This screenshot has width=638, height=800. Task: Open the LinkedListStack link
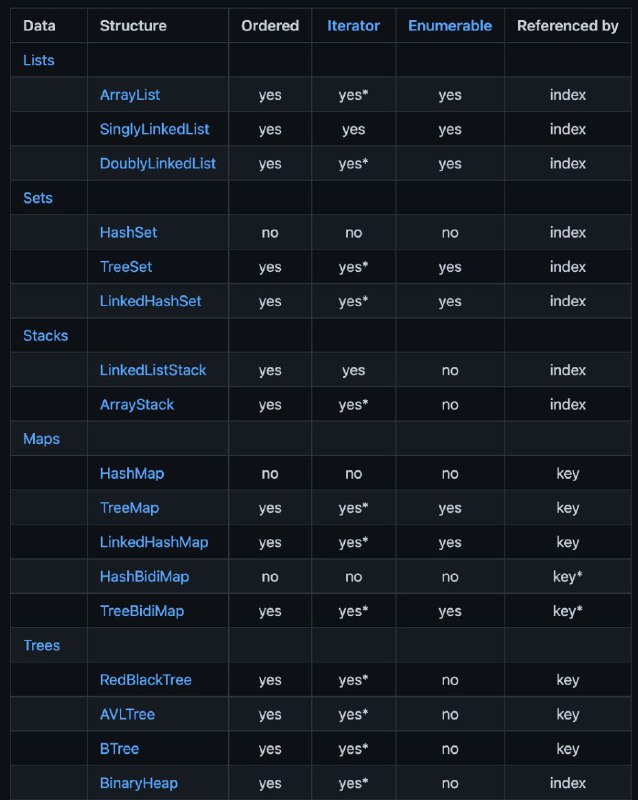tap(153, 370)
